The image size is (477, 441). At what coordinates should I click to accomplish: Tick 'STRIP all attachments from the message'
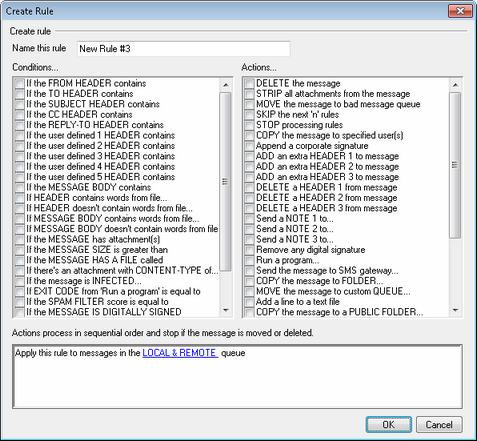[x=249, y=94]
